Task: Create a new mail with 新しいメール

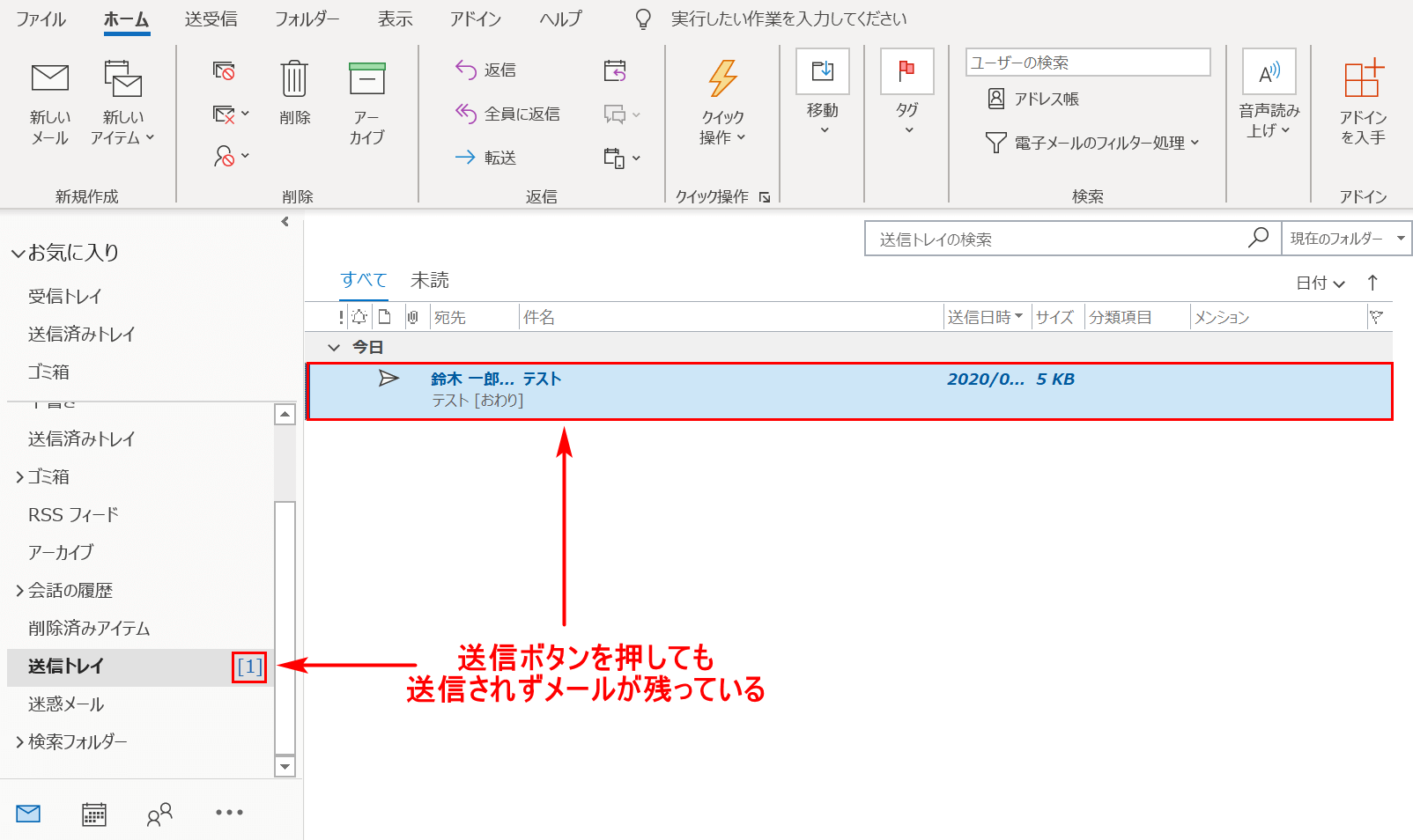Action: click(50, 103)
